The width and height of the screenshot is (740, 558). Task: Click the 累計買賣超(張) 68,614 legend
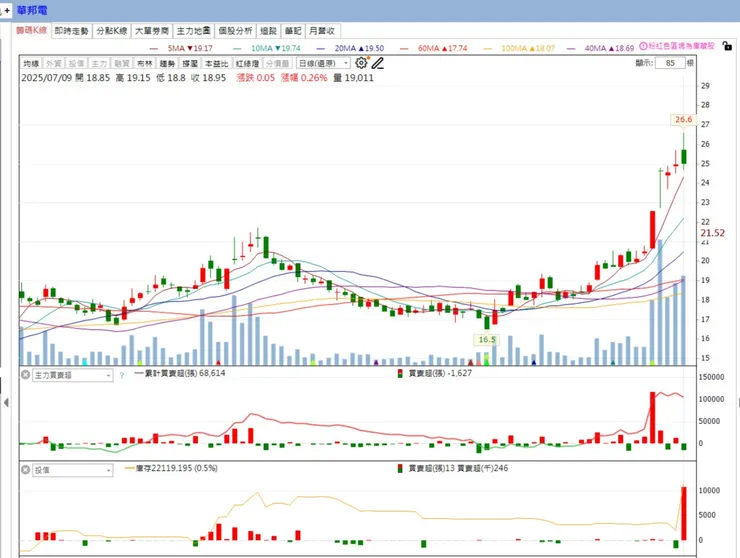[x=180, y=373]
